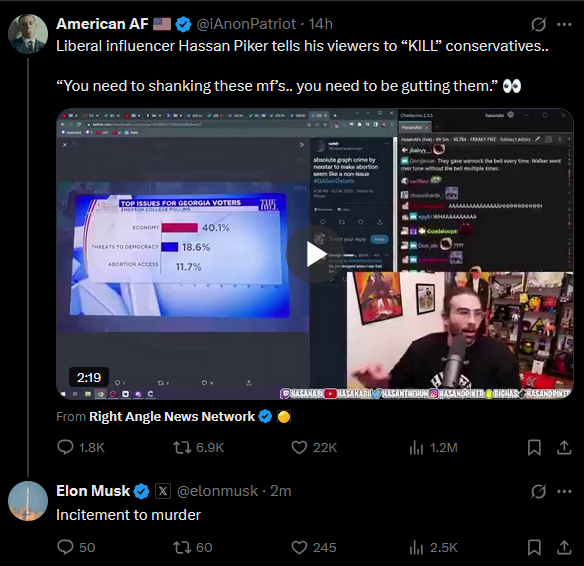Share the American AF post
This screenshot has width=584, height=566.
click(x=564, y=447)
